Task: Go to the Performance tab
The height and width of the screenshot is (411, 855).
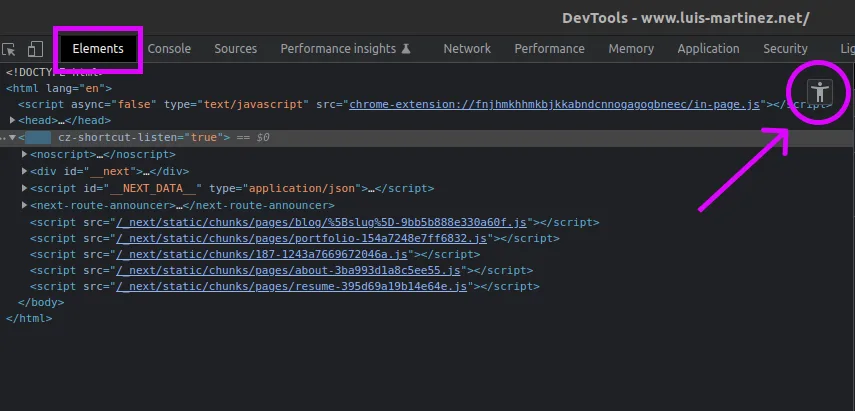Action: tap(550, 49)
